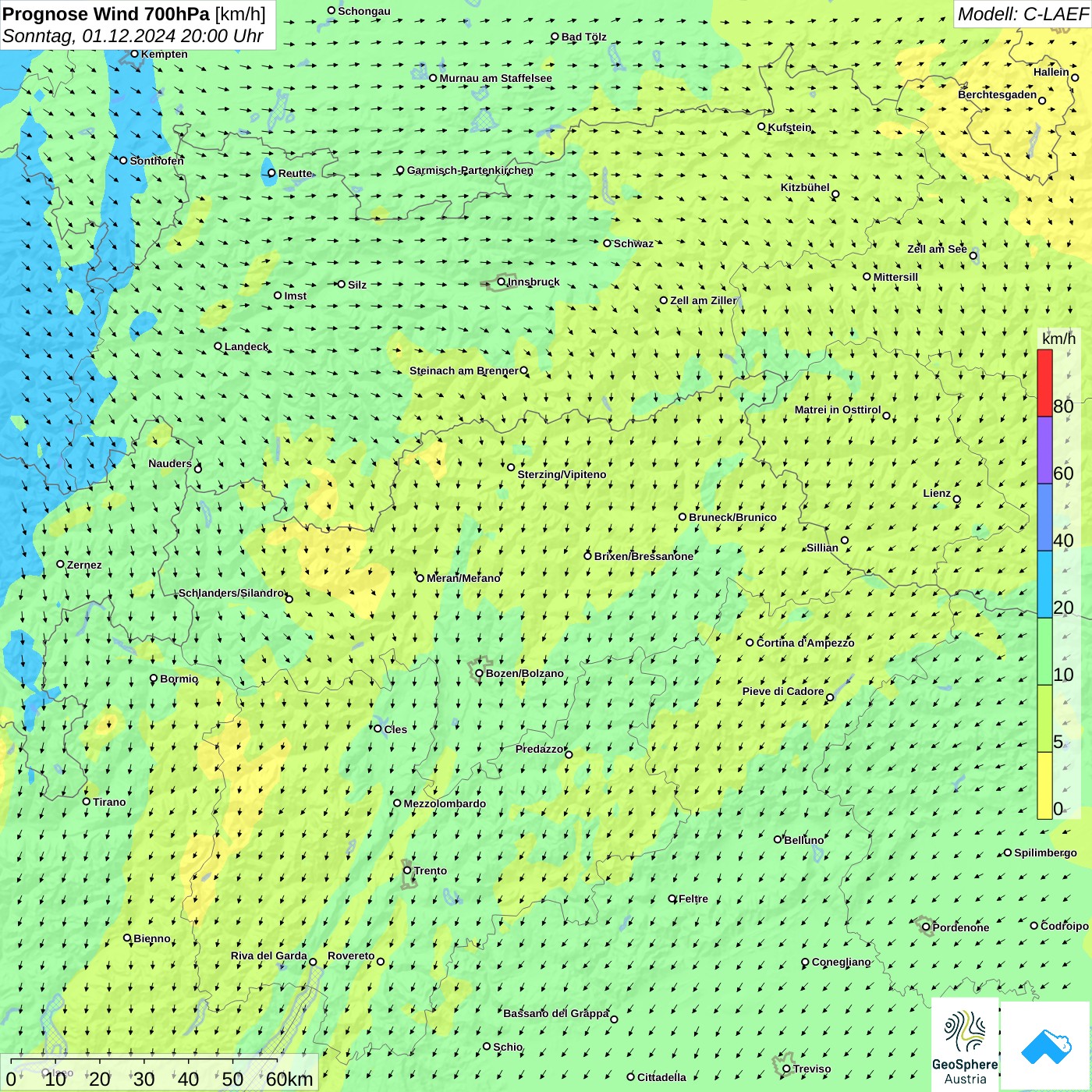Viewport: 1092px width, 1092px height.
Task: Click the blue cloud logo icon
Action: tap(1046, 1046)
